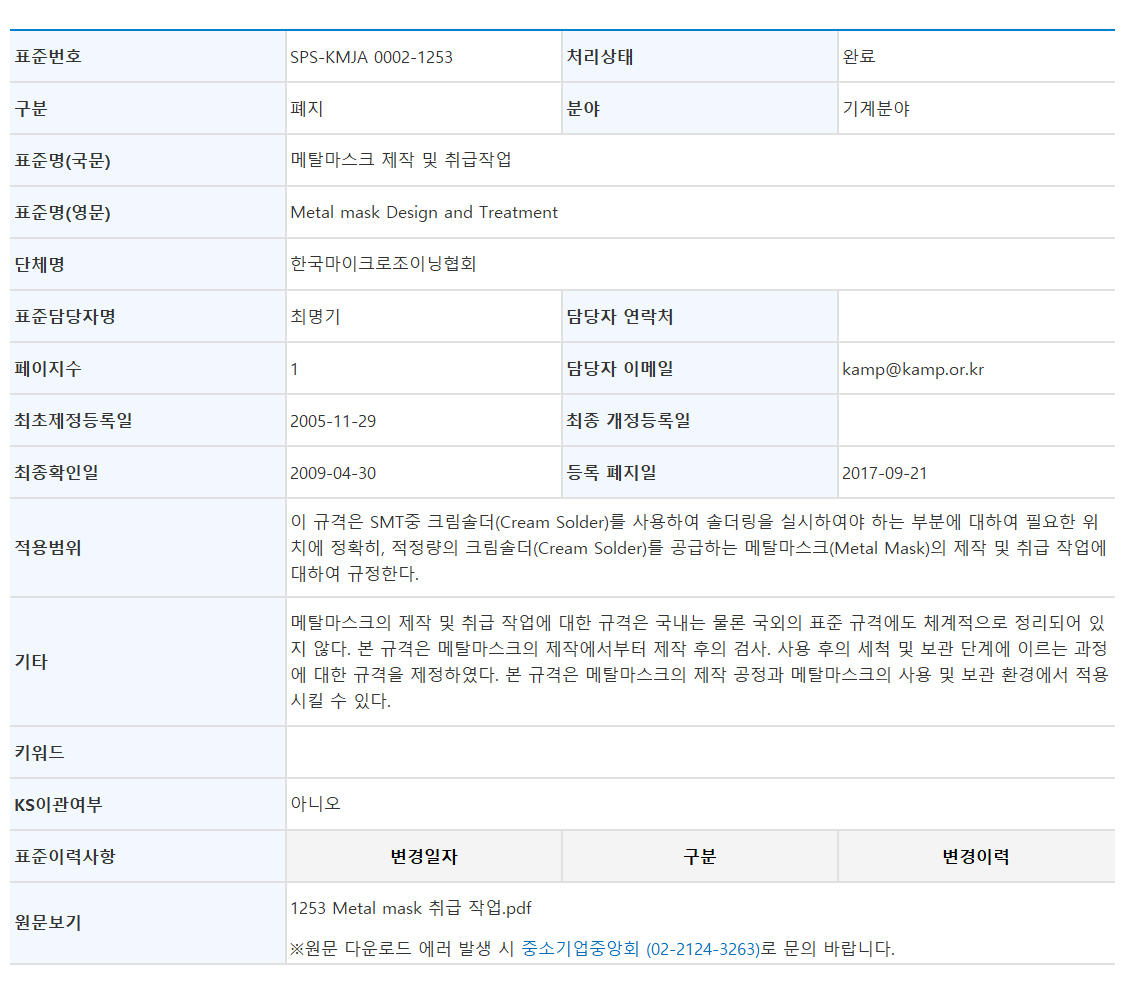Click the last confirmed date 2009-04-30
Screen dimensions: 1122x994
click(333, 473)
